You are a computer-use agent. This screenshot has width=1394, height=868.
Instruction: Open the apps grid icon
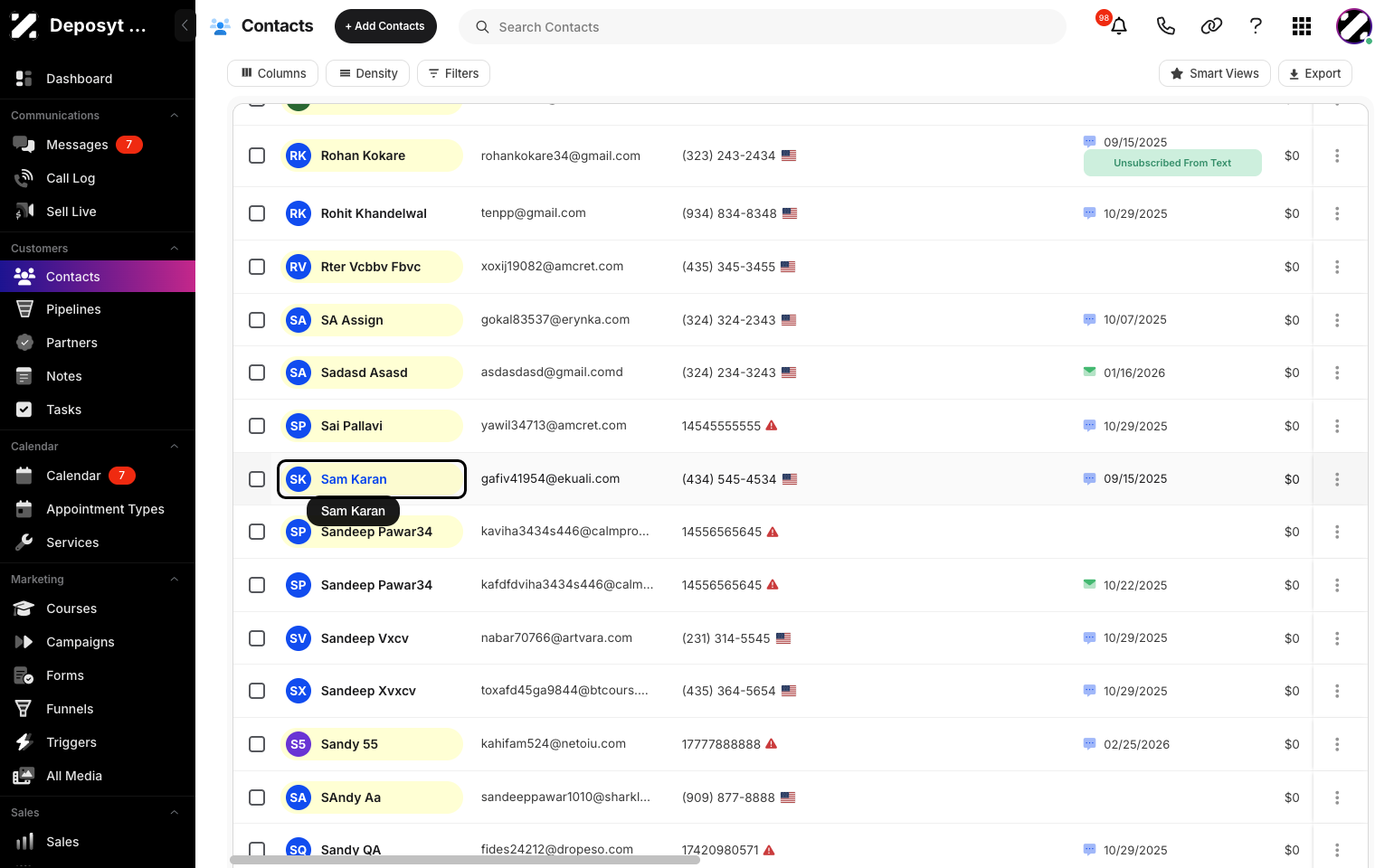point(1302,26)
